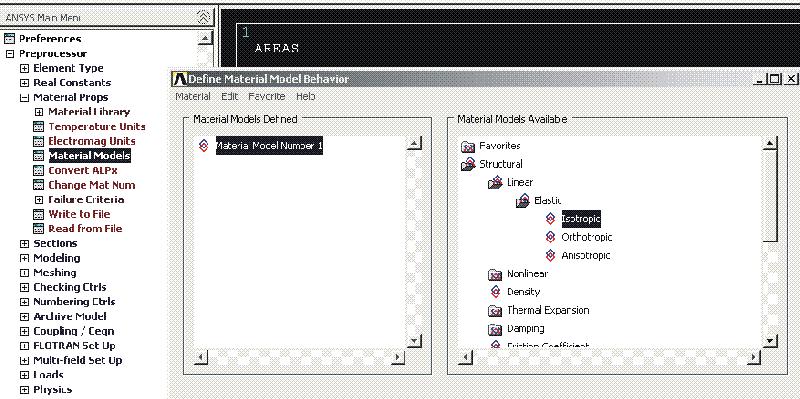Open Electromag Units entry

pos(92,141)
